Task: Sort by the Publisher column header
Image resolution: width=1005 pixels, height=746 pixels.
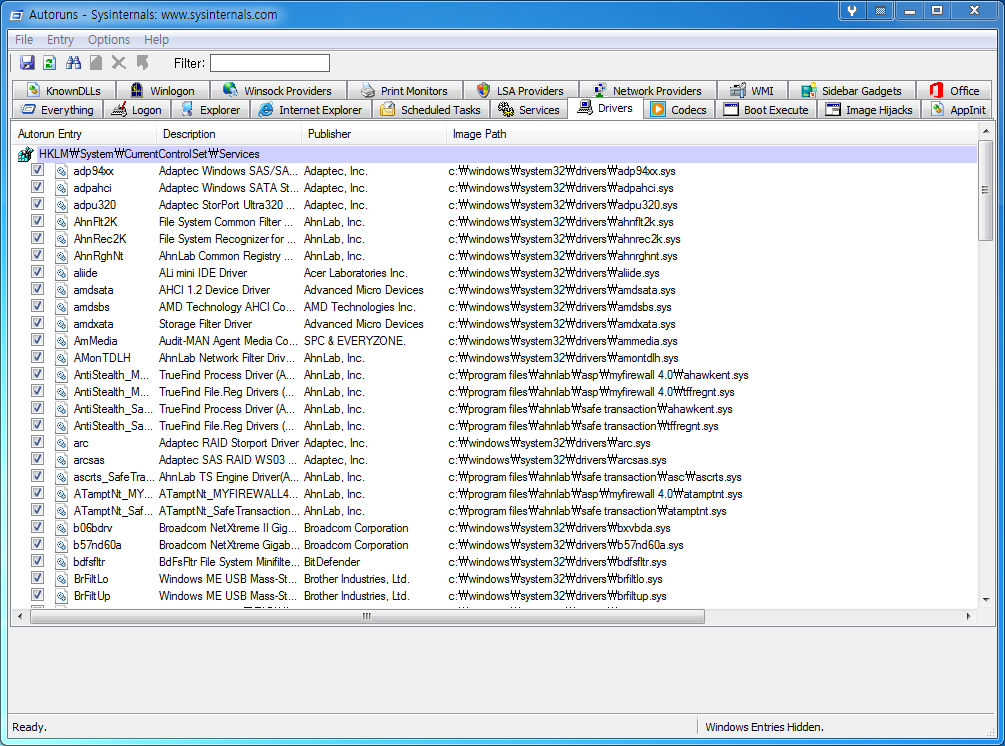Action: (374, 134)
